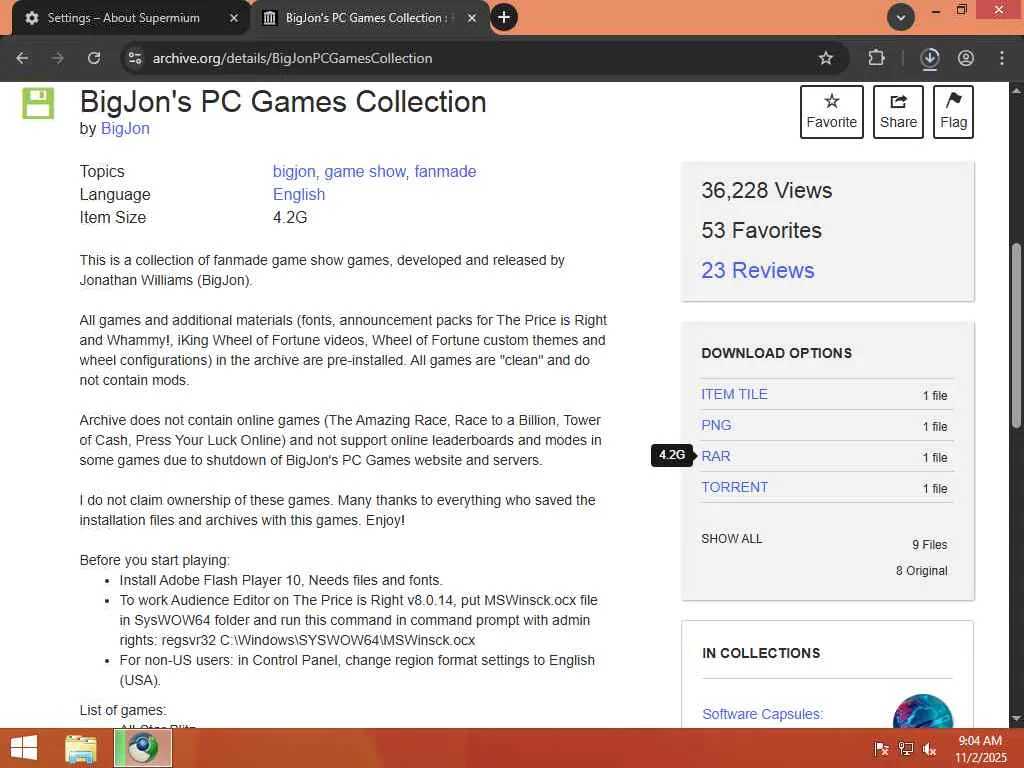
Task: Click the Item Size value 4.2G
Action: pyautogui.click(x=290, y=217)
